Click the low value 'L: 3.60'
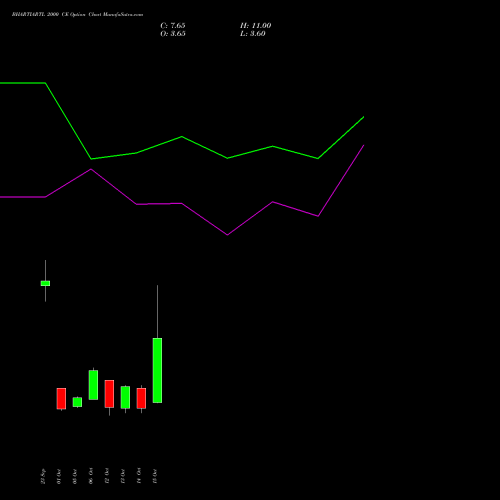This screenshot has width=500, height=500. tap(253, 34)
